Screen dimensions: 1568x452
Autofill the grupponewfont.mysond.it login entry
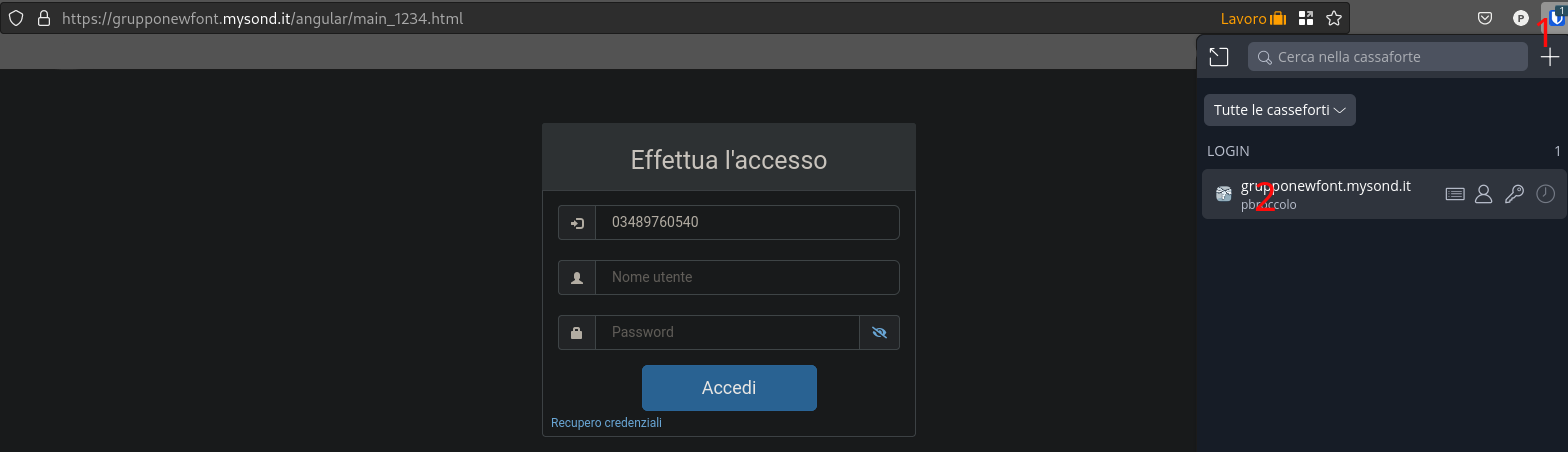[1455, 194]
